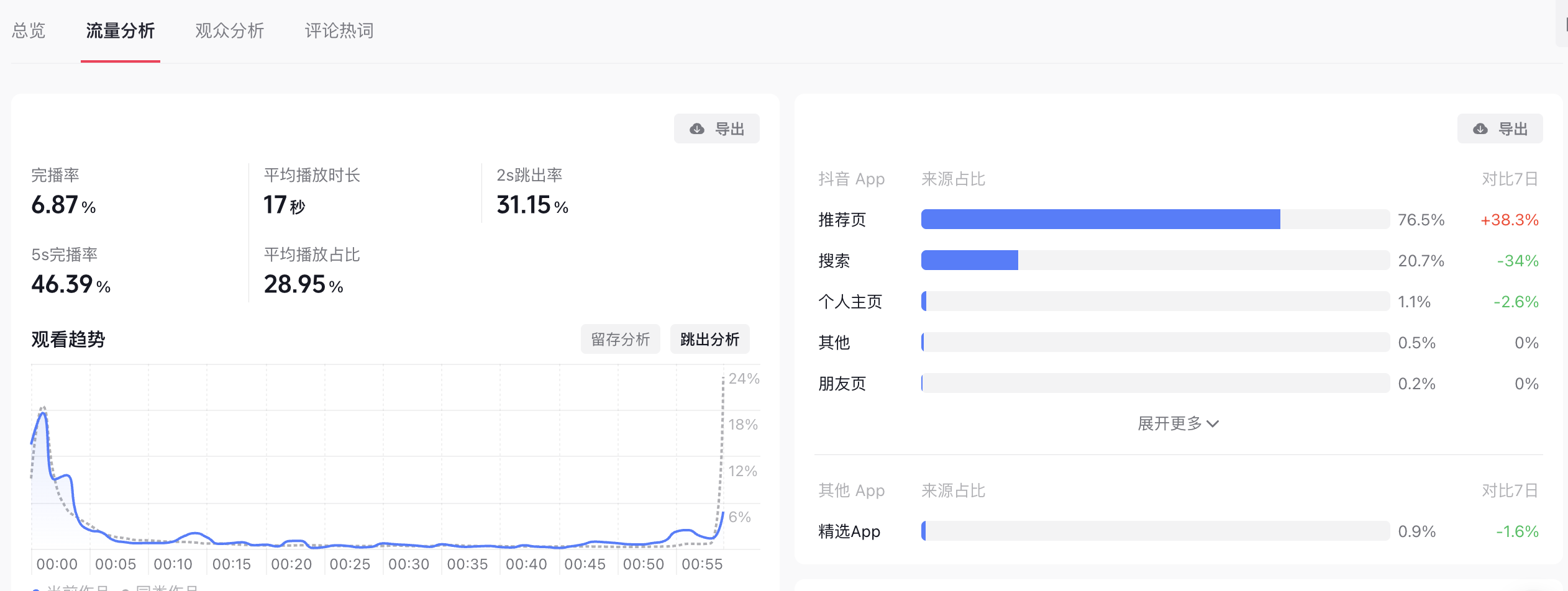Click the 推荐页 source bar
Viewport: 1568px width, 591px height.
tap(1155, 219)
